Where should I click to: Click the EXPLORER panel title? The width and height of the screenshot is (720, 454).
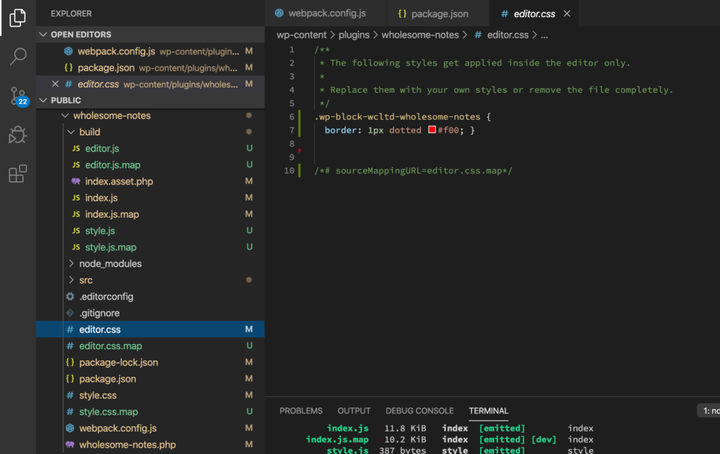(x=71, y=14)
